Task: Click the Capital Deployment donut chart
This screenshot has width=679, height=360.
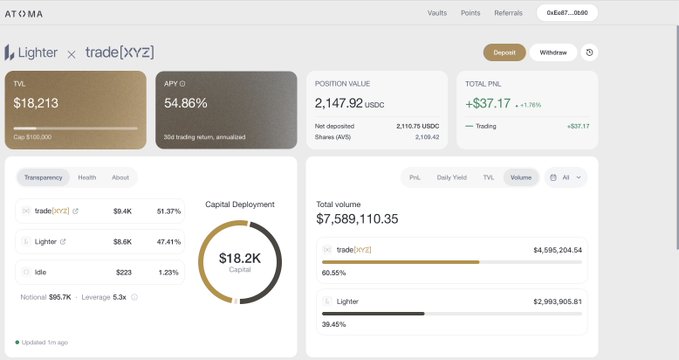Action: 240,262
